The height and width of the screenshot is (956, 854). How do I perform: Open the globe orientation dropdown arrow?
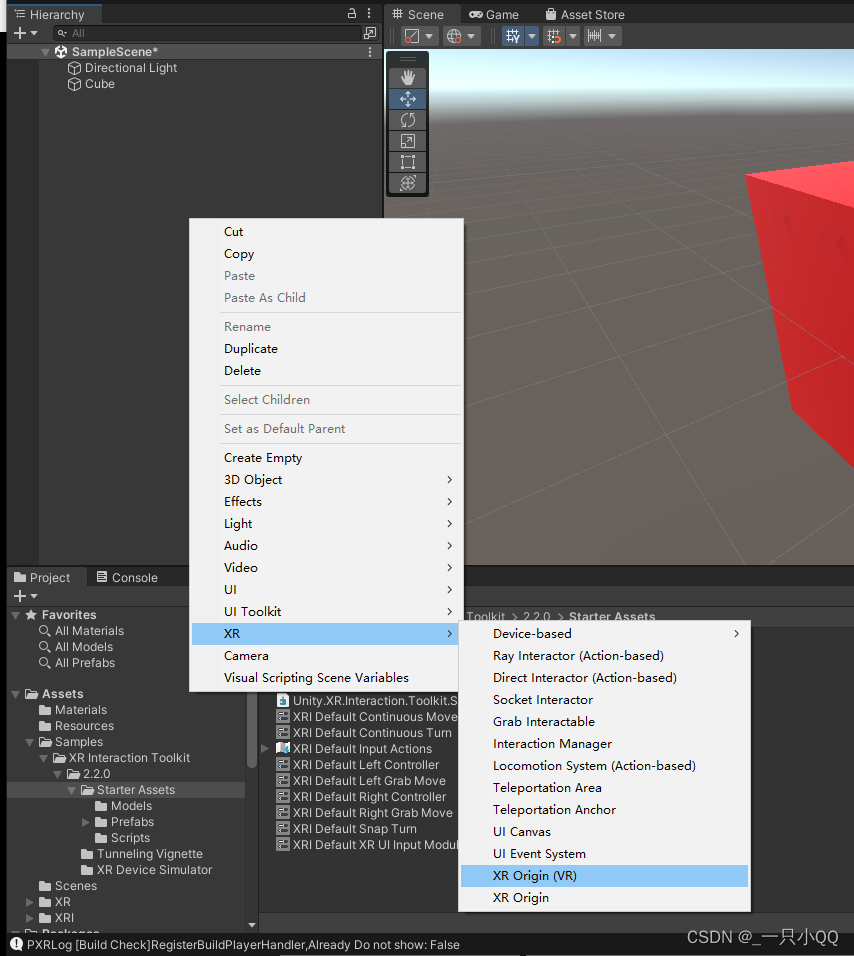point(471,36)
